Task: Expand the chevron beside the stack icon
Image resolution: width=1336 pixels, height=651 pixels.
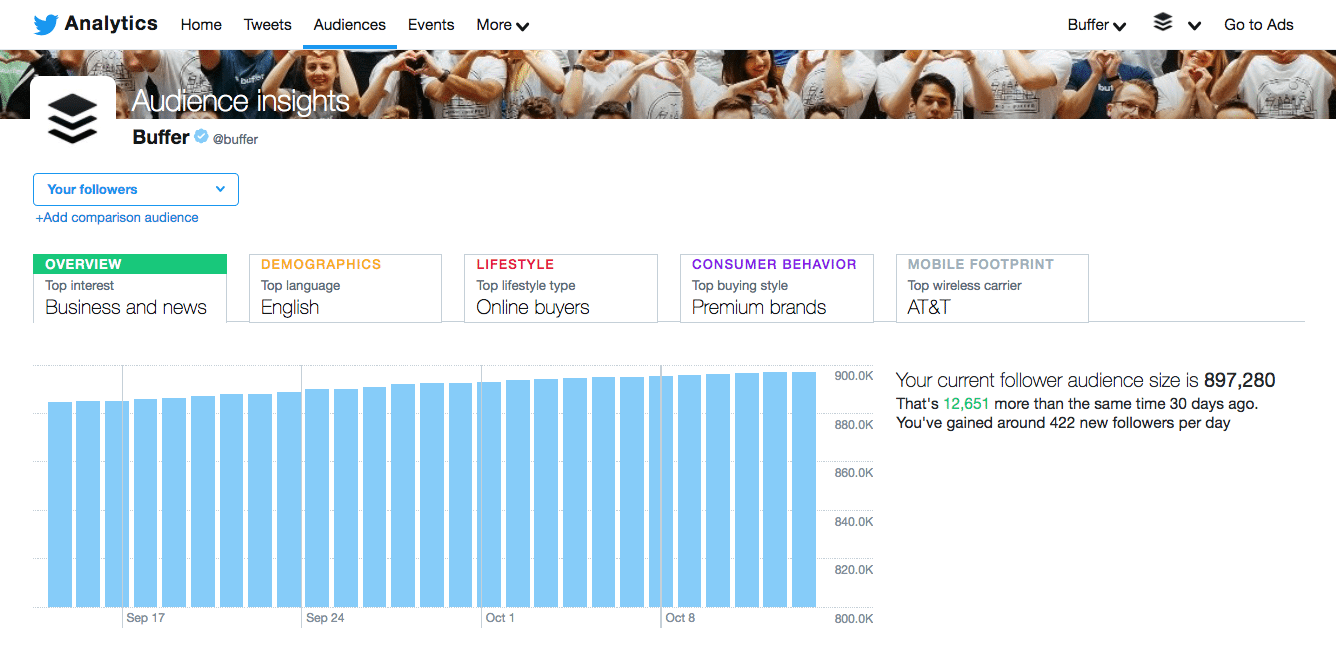Action: pos(1196,25)
